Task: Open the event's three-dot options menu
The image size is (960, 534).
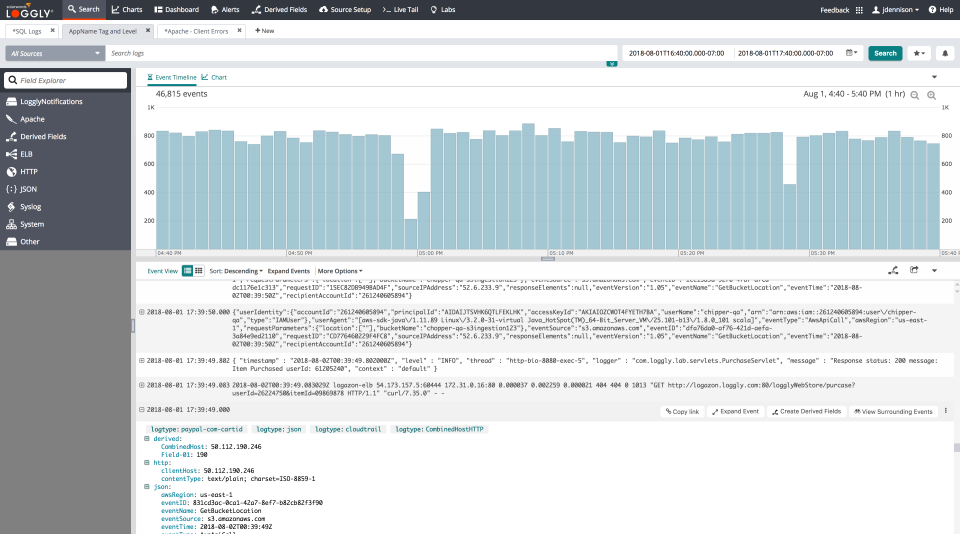Action: (x=946, y=411)
